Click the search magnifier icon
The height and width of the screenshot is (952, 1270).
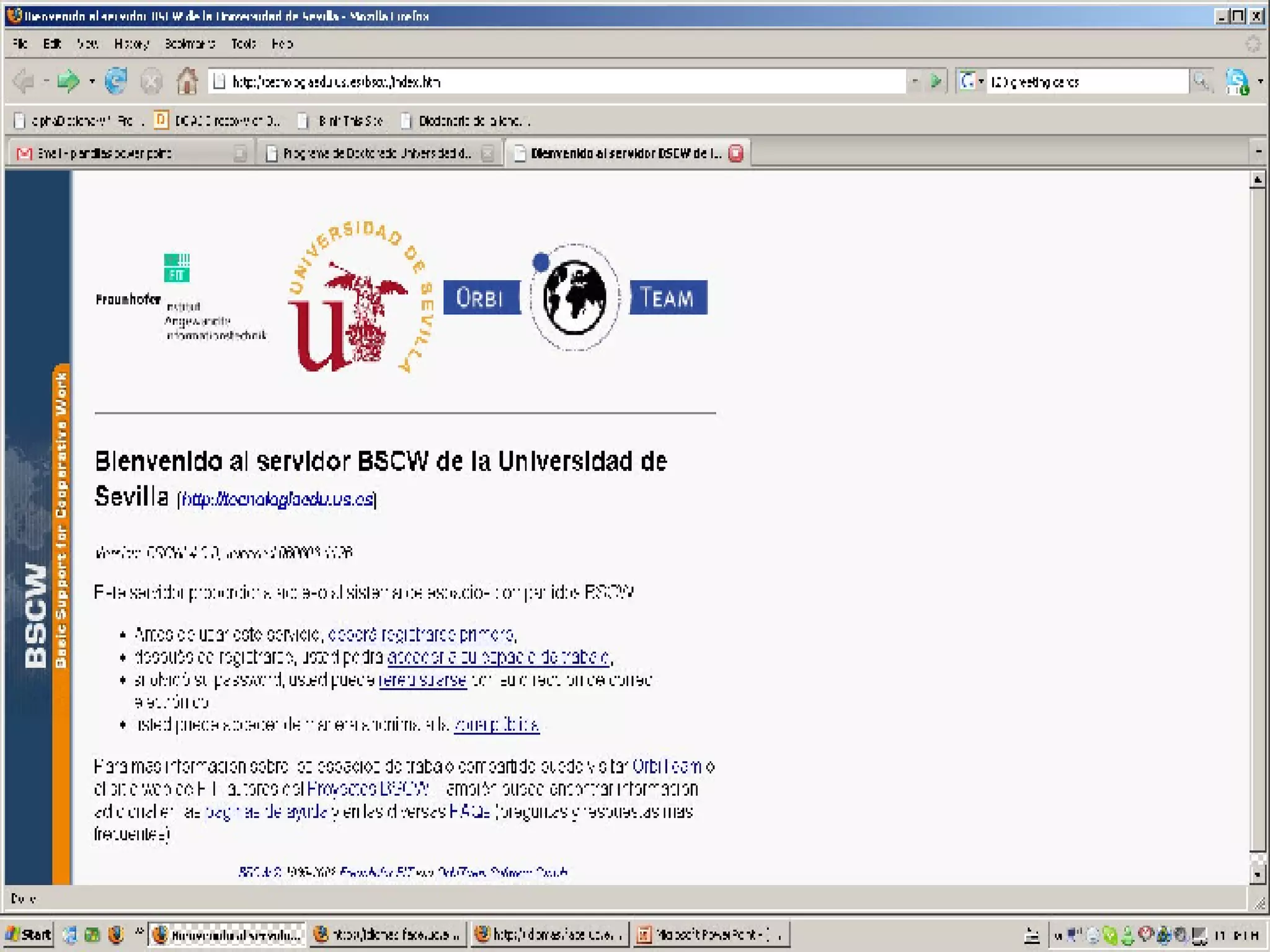click(x=1202, y=81)
